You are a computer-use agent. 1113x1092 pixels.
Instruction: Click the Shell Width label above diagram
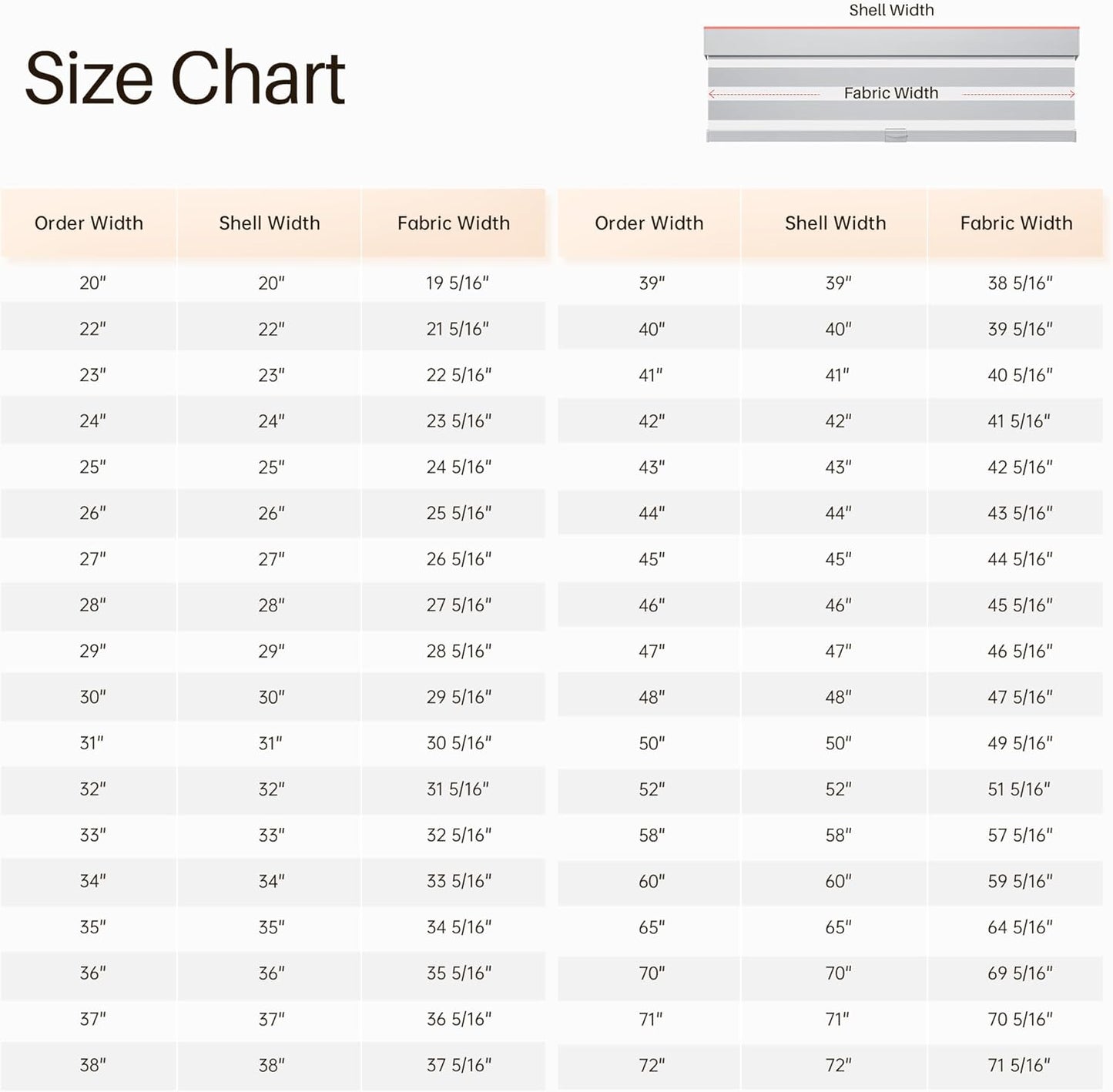891,11
